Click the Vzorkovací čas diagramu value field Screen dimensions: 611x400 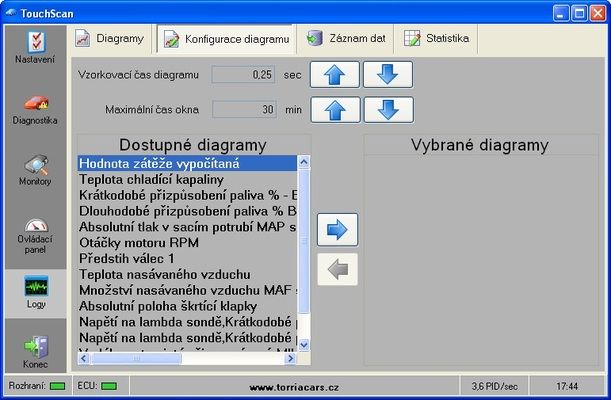tap(244, 74)
